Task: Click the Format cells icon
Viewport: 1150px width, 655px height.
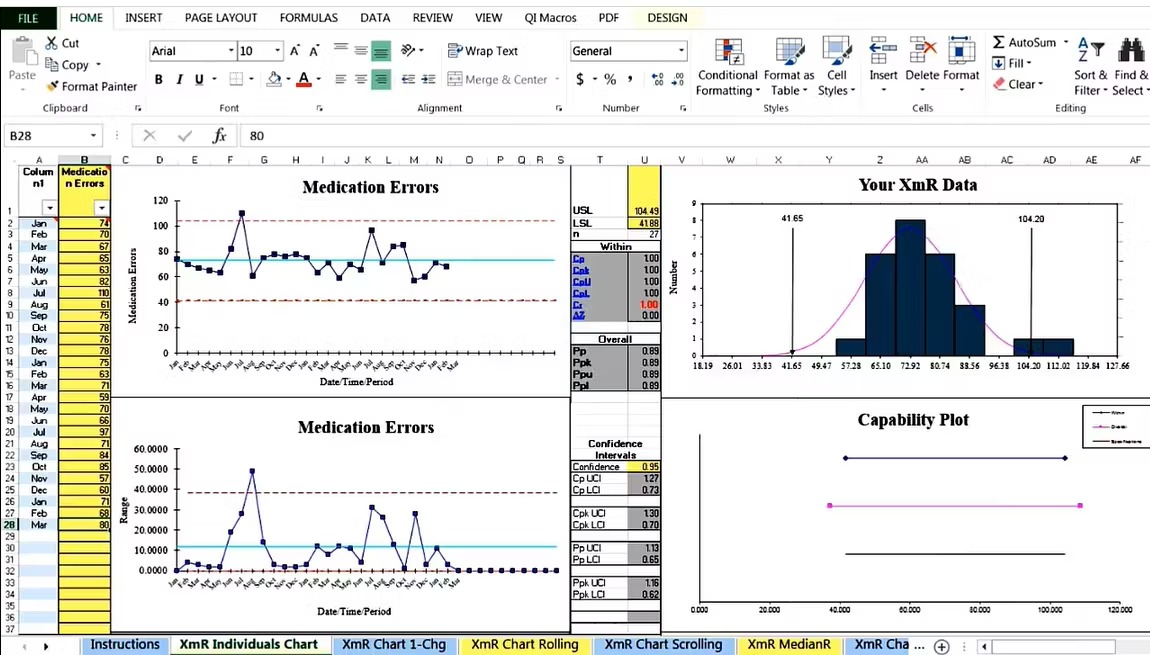Action: [962, 52]
